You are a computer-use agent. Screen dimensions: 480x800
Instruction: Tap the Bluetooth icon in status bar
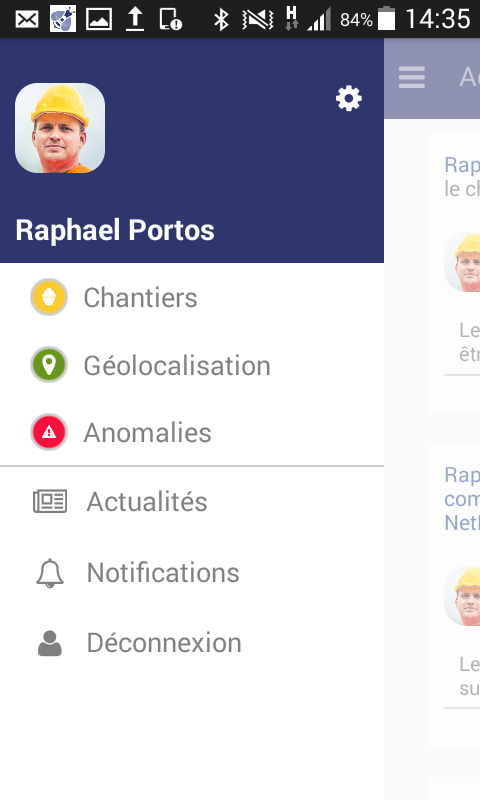221,19
